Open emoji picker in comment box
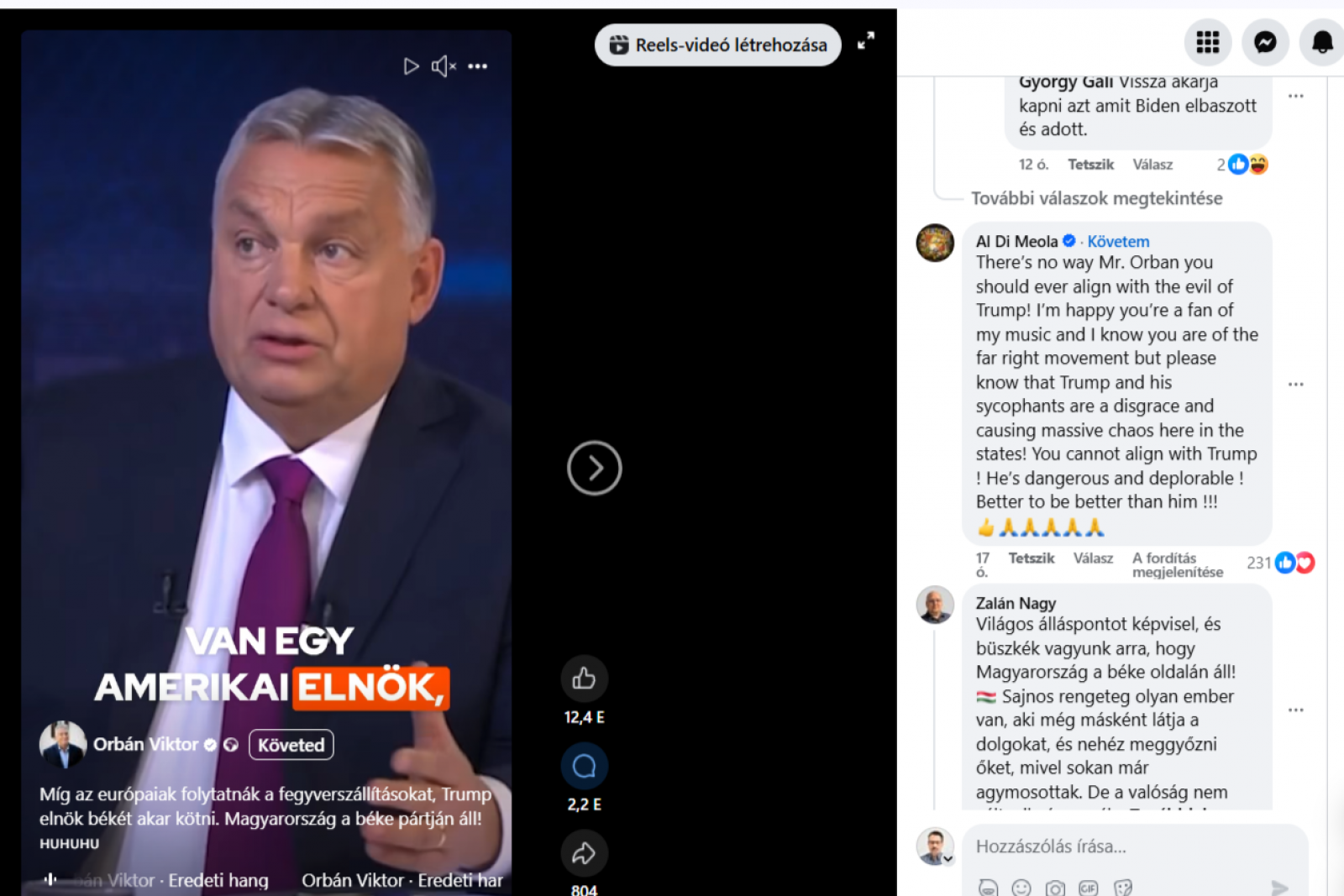The width and height of the screenshot is (1344, 896). (x=1021, y=888)
